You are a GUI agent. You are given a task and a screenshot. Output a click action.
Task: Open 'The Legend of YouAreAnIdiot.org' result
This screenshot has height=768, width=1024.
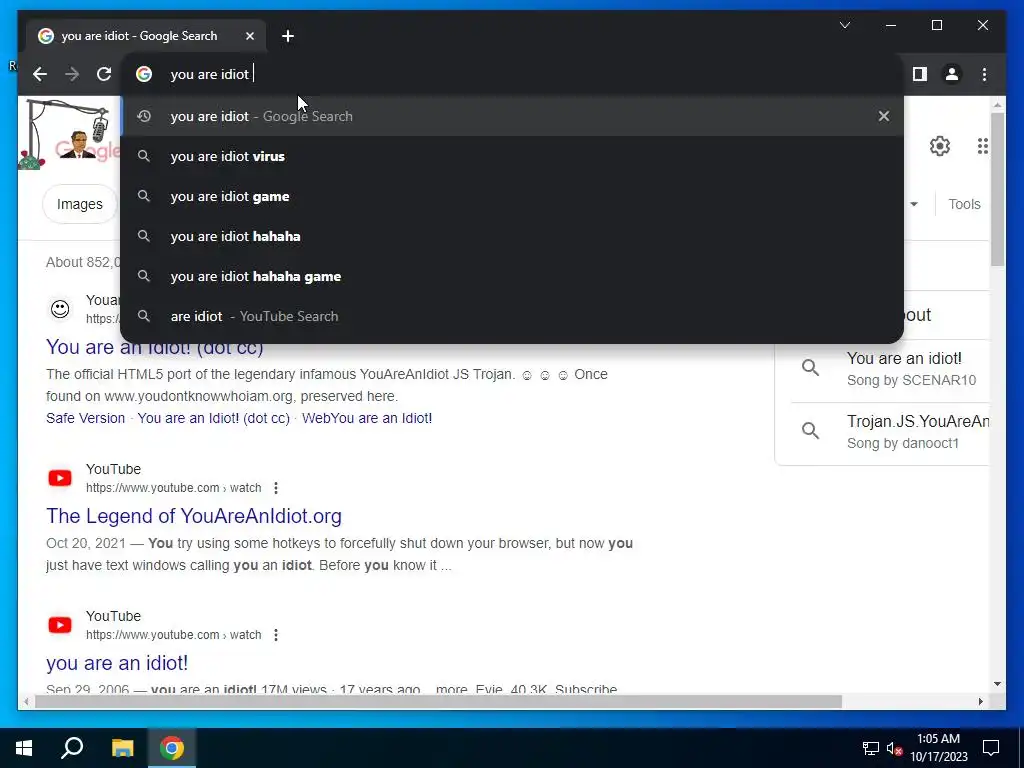click(194, 516)
